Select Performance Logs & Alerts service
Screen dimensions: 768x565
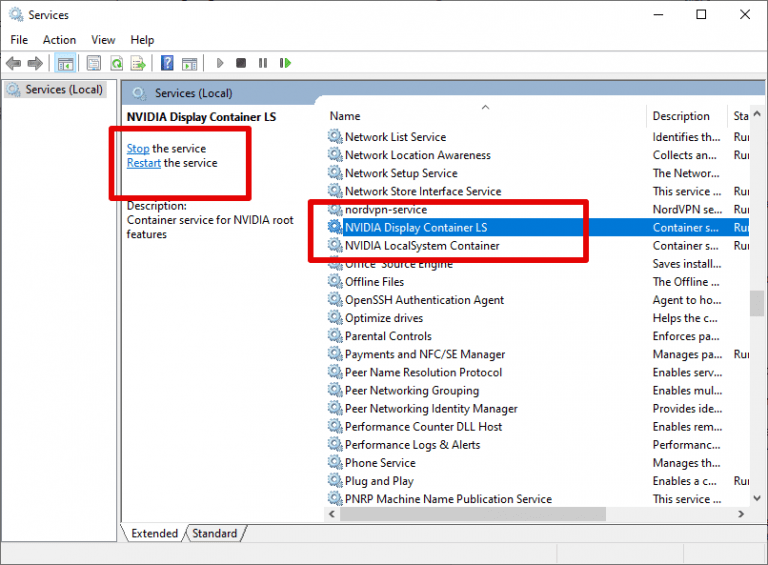point(537,445)
